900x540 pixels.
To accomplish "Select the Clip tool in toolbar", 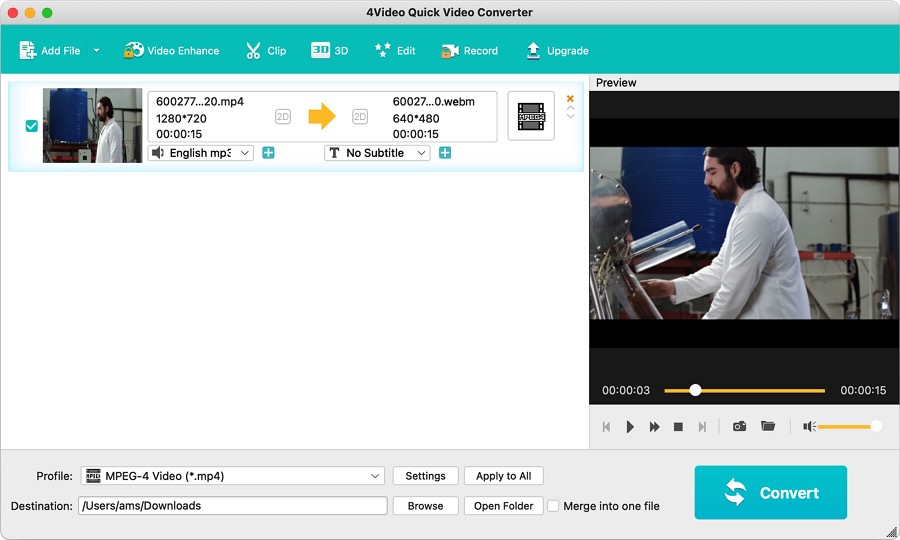I will tap(266, 50).
